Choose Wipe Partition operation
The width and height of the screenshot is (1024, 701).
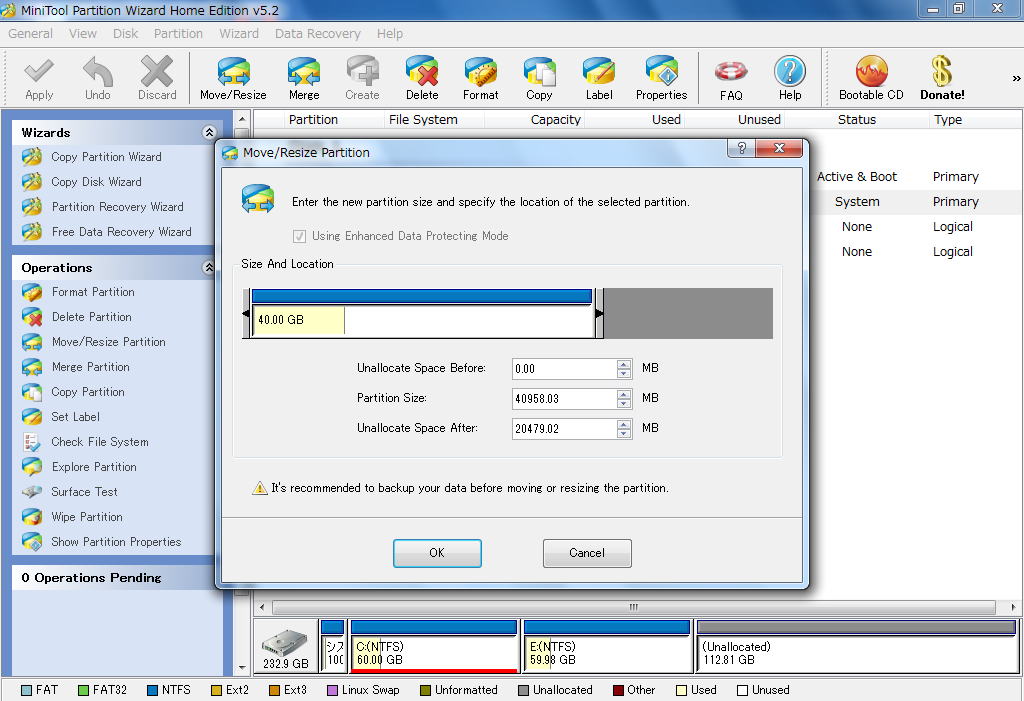click(87, 517)
